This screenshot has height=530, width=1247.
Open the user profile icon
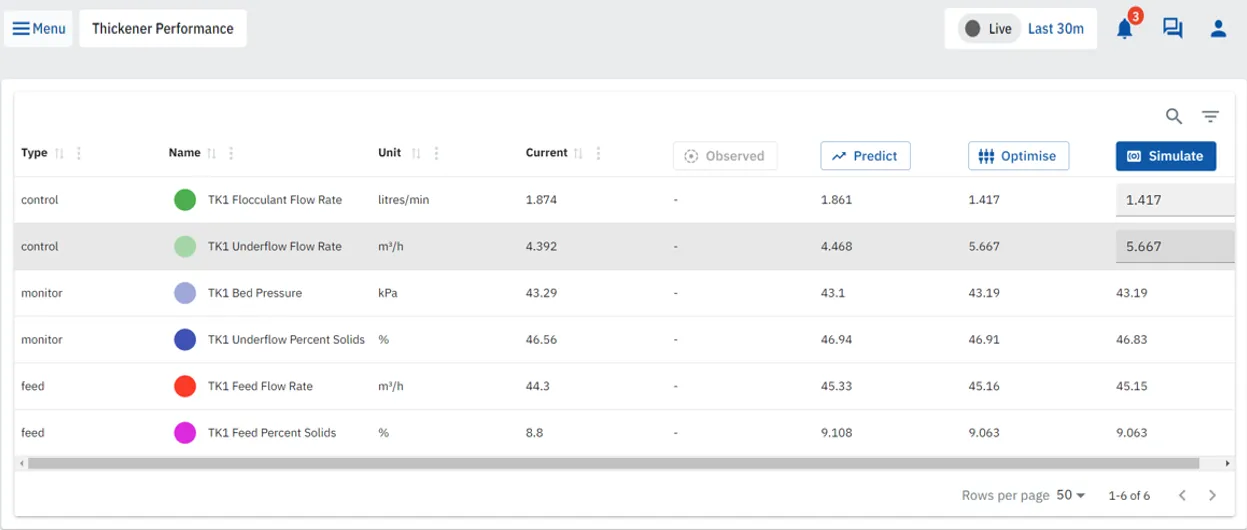coord(1218,29)
